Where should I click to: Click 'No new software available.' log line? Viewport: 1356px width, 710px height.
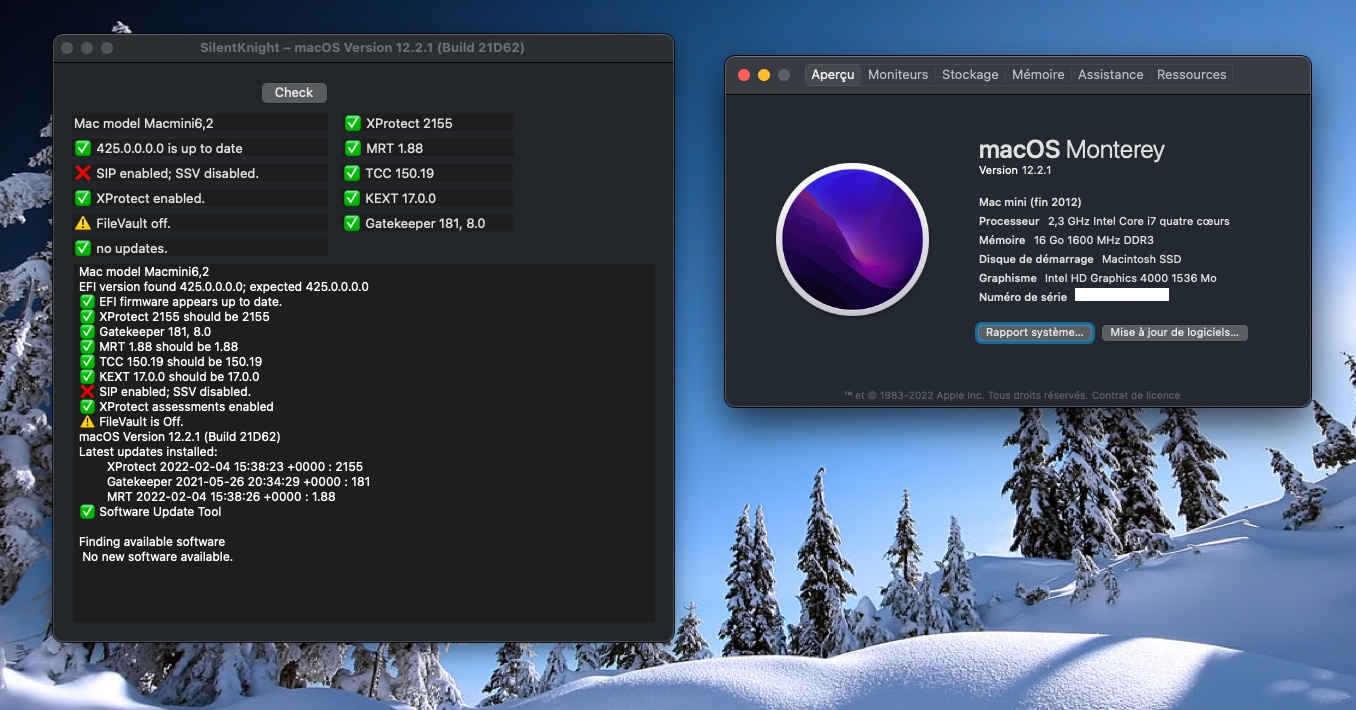(157, 556)
